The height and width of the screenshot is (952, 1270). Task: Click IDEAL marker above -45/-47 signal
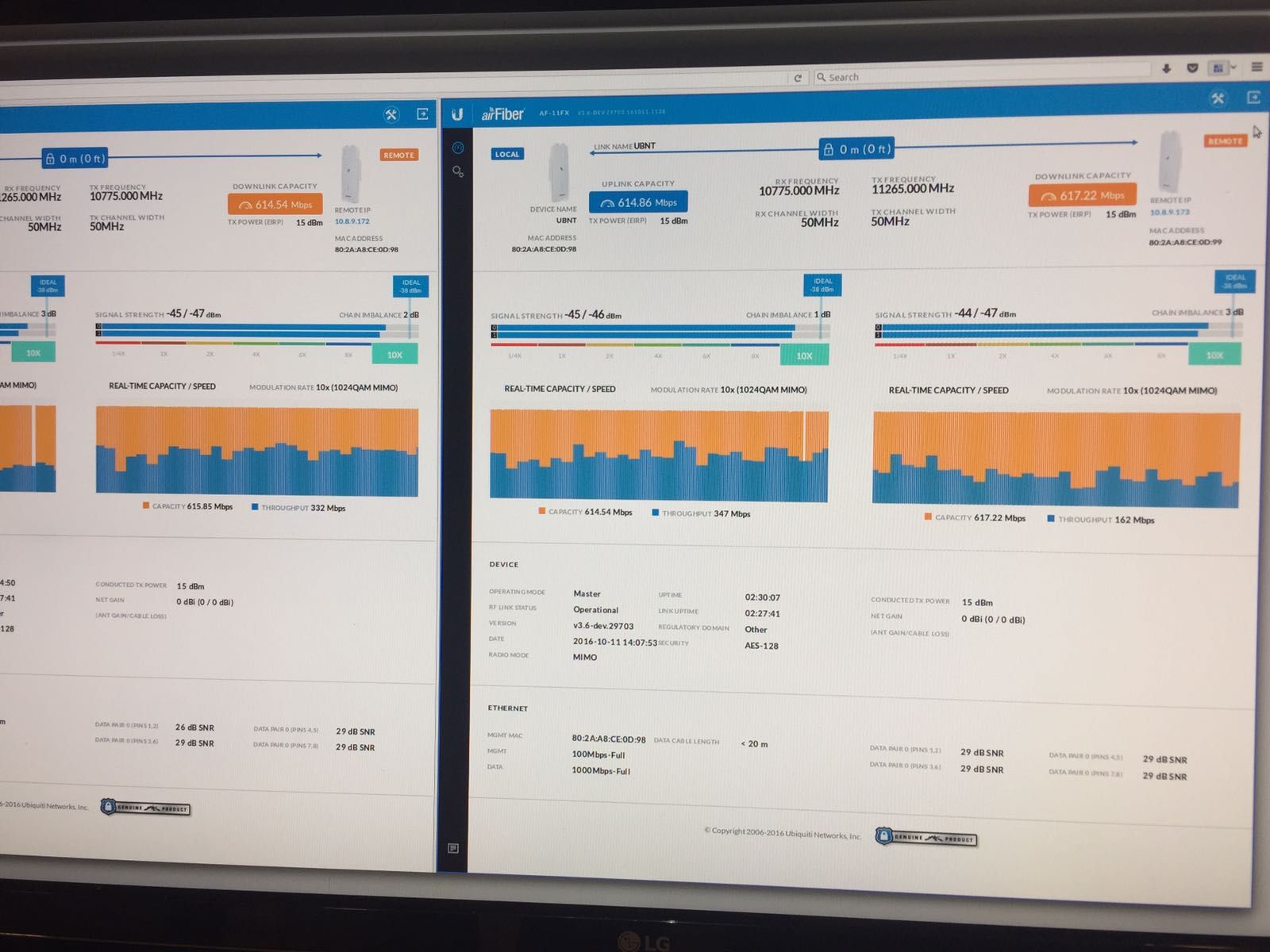click(411, 286)
